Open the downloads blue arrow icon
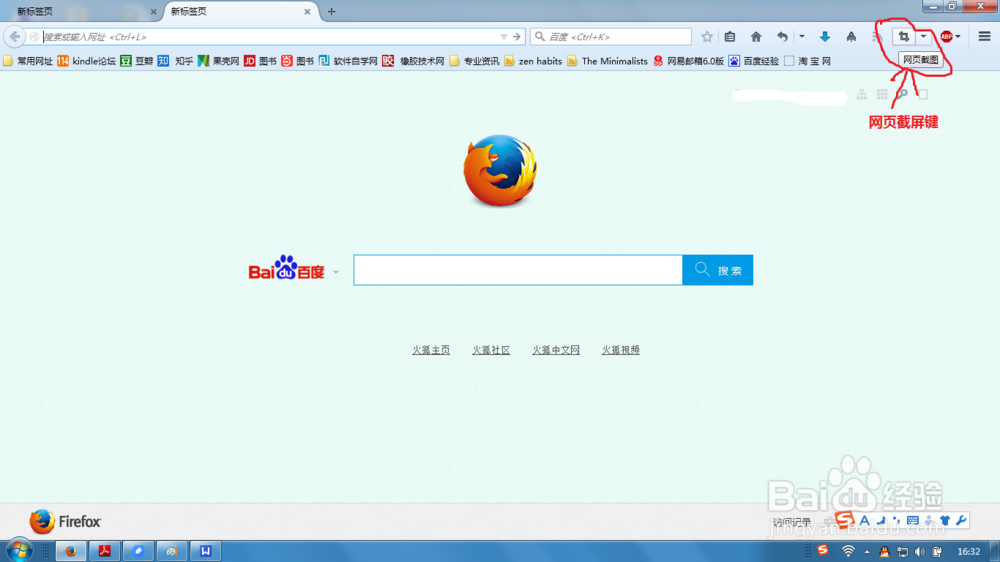1000x562 pixels. tap(825, 37)
